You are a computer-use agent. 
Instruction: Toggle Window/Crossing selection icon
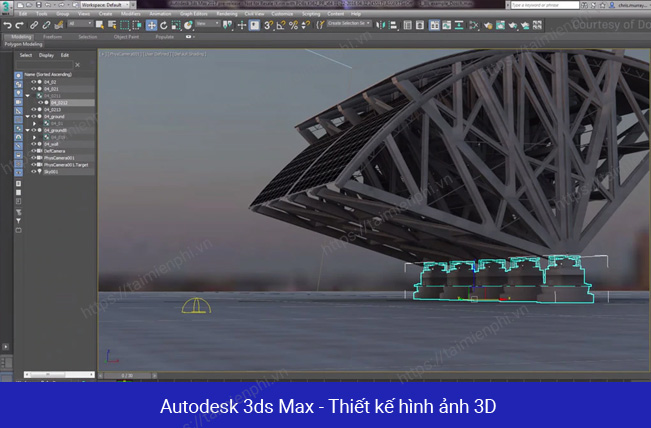pos(137,25)
